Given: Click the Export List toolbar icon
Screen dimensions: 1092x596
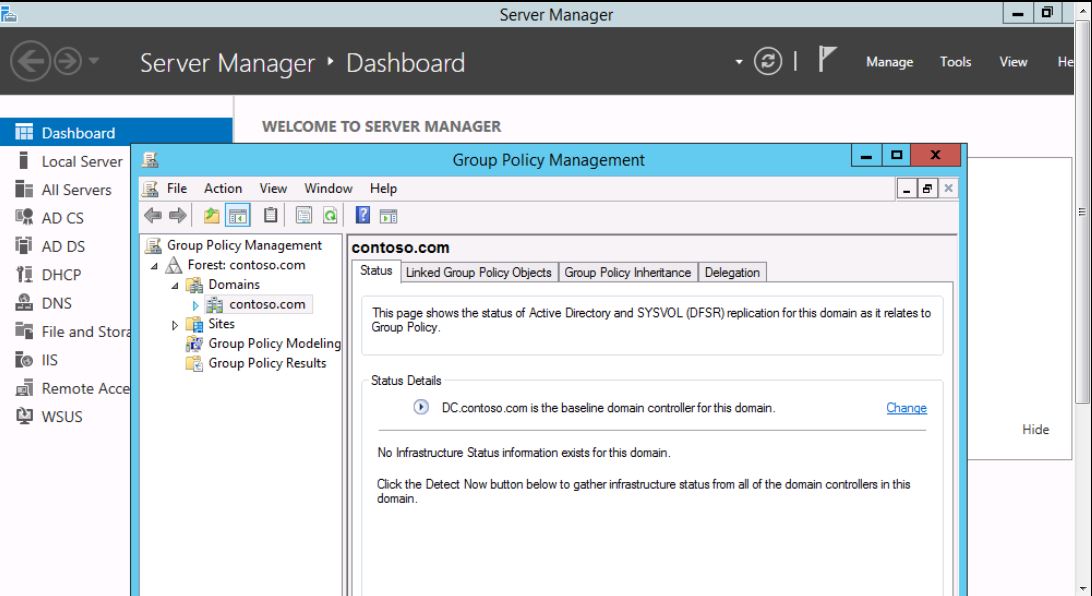Looking at the screenshot, I should point(304,216).
